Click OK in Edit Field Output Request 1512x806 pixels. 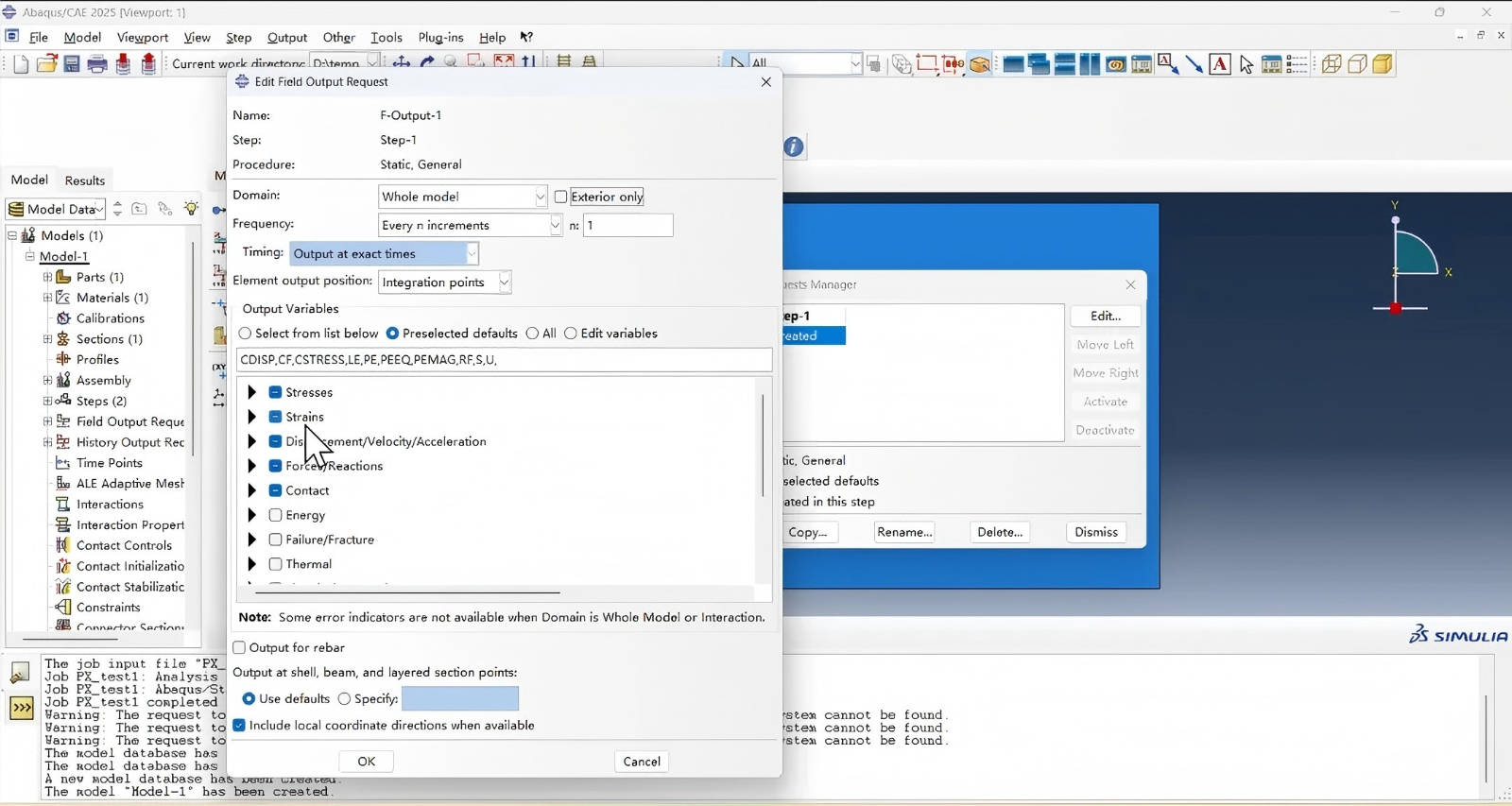pyautogui.click(x=367, y=762)
